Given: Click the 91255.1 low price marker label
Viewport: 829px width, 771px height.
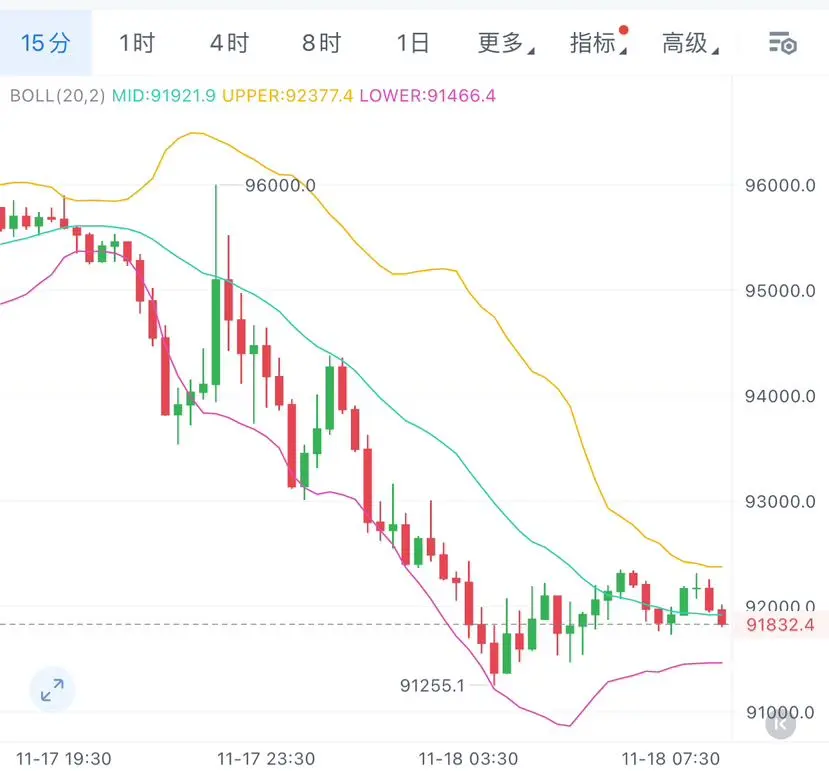Looking at the screenshot, I should click(x=432, y=686).
